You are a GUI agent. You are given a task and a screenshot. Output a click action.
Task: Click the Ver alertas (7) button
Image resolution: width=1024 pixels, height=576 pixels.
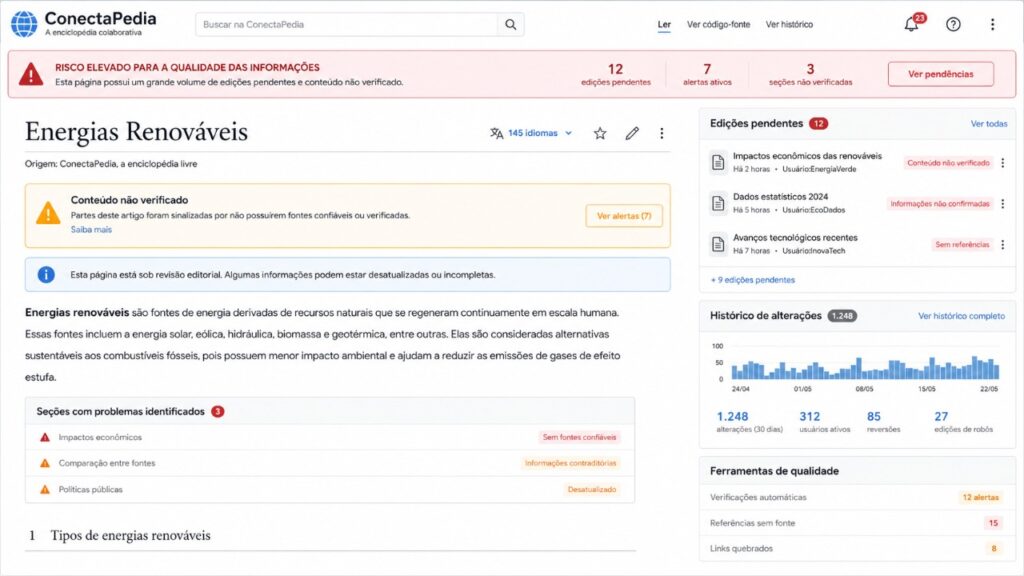[624, 216]
